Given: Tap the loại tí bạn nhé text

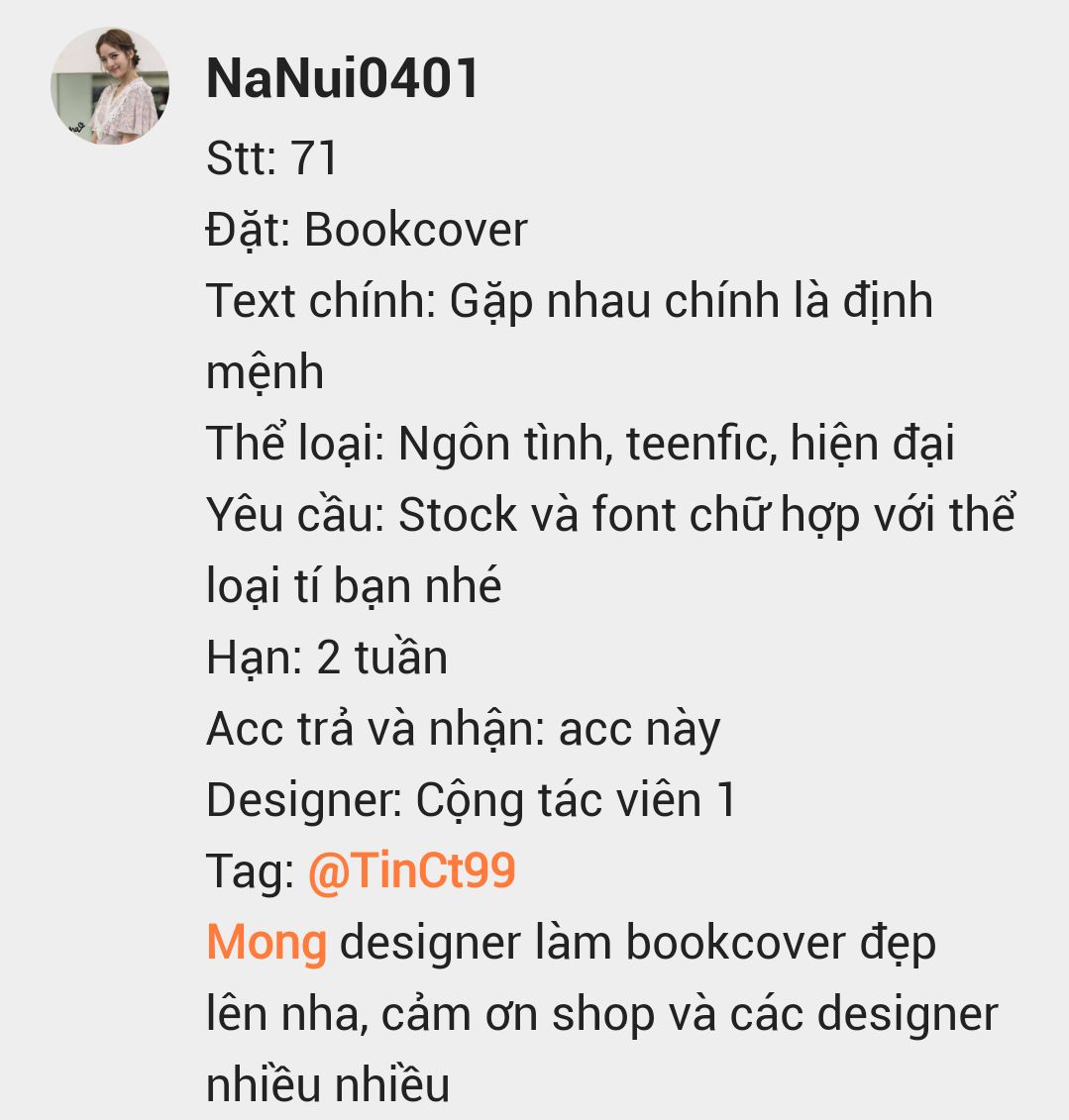Looking at the screenshot, I should click(354, 585).
